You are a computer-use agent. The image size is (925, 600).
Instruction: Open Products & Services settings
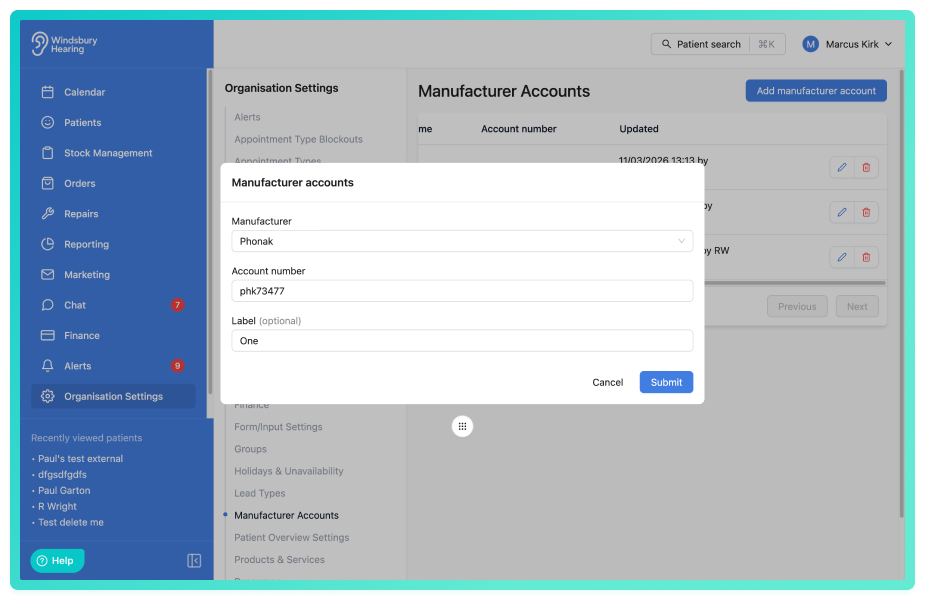click(x=279, y=559)
